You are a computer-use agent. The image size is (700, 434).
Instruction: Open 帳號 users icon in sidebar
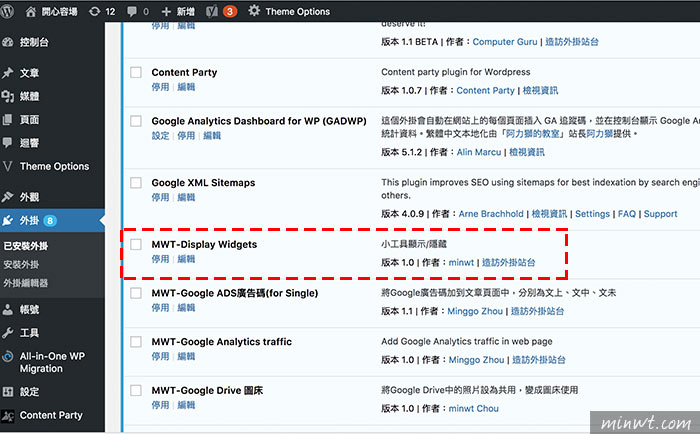point(8,309)
